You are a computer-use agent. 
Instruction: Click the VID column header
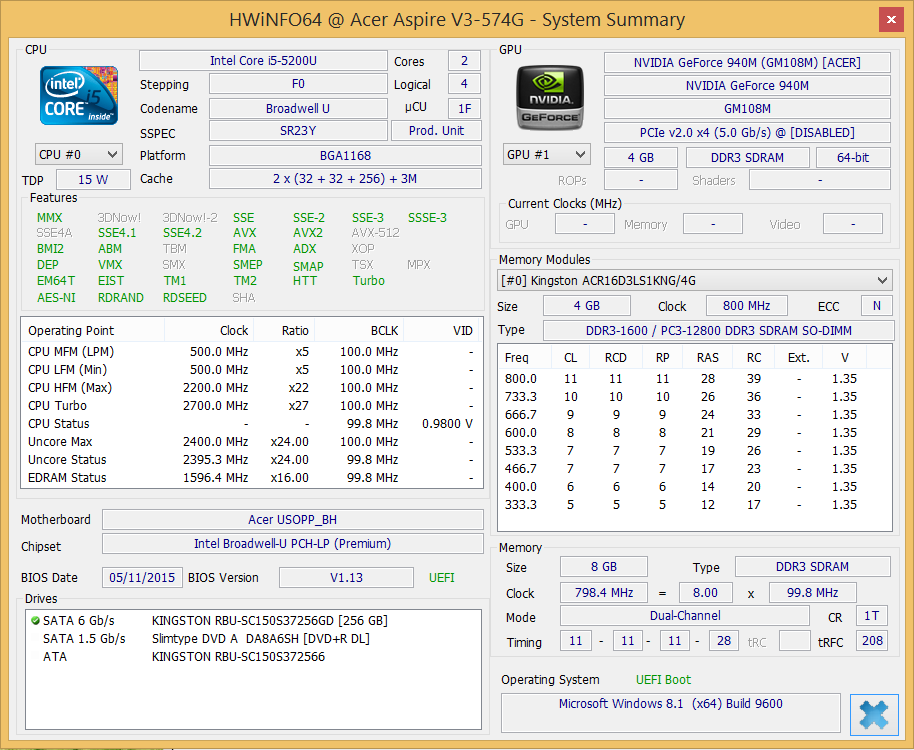point(442,330)
